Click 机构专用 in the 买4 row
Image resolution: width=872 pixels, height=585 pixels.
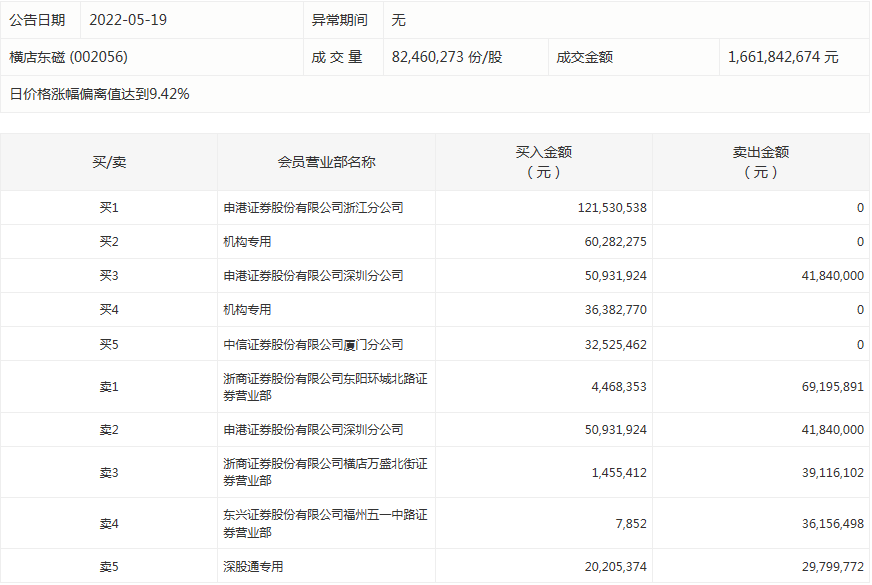[x=247, y=310]
